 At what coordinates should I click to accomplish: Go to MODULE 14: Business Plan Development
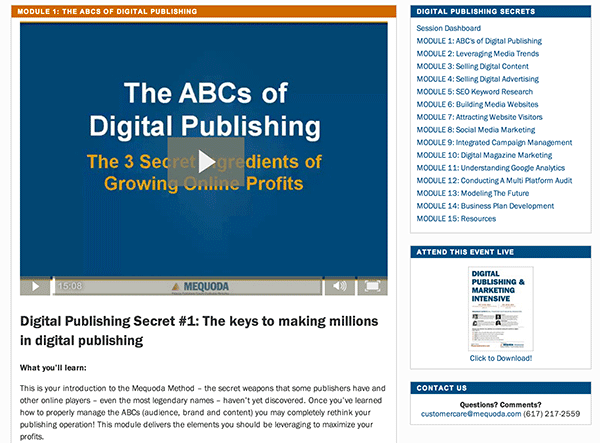click(x=485, y=206)
